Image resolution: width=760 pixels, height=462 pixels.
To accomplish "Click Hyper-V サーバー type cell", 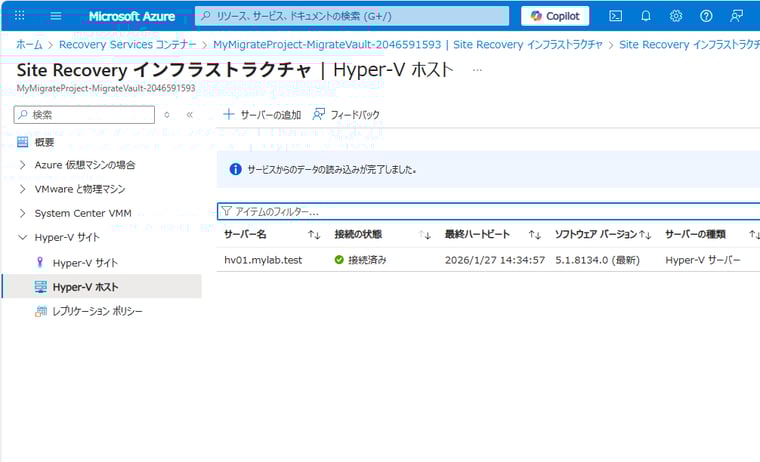I will (703, 260).
